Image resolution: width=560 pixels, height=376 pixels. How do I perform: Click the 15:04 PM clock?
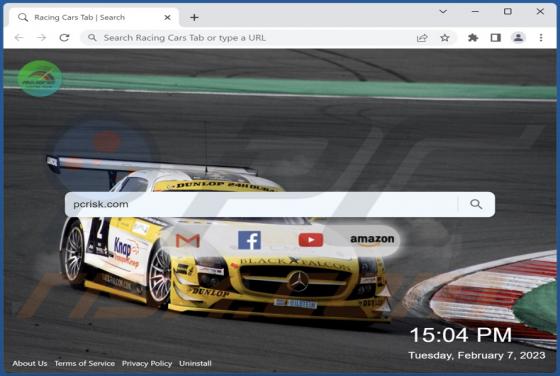pos(461,335)
